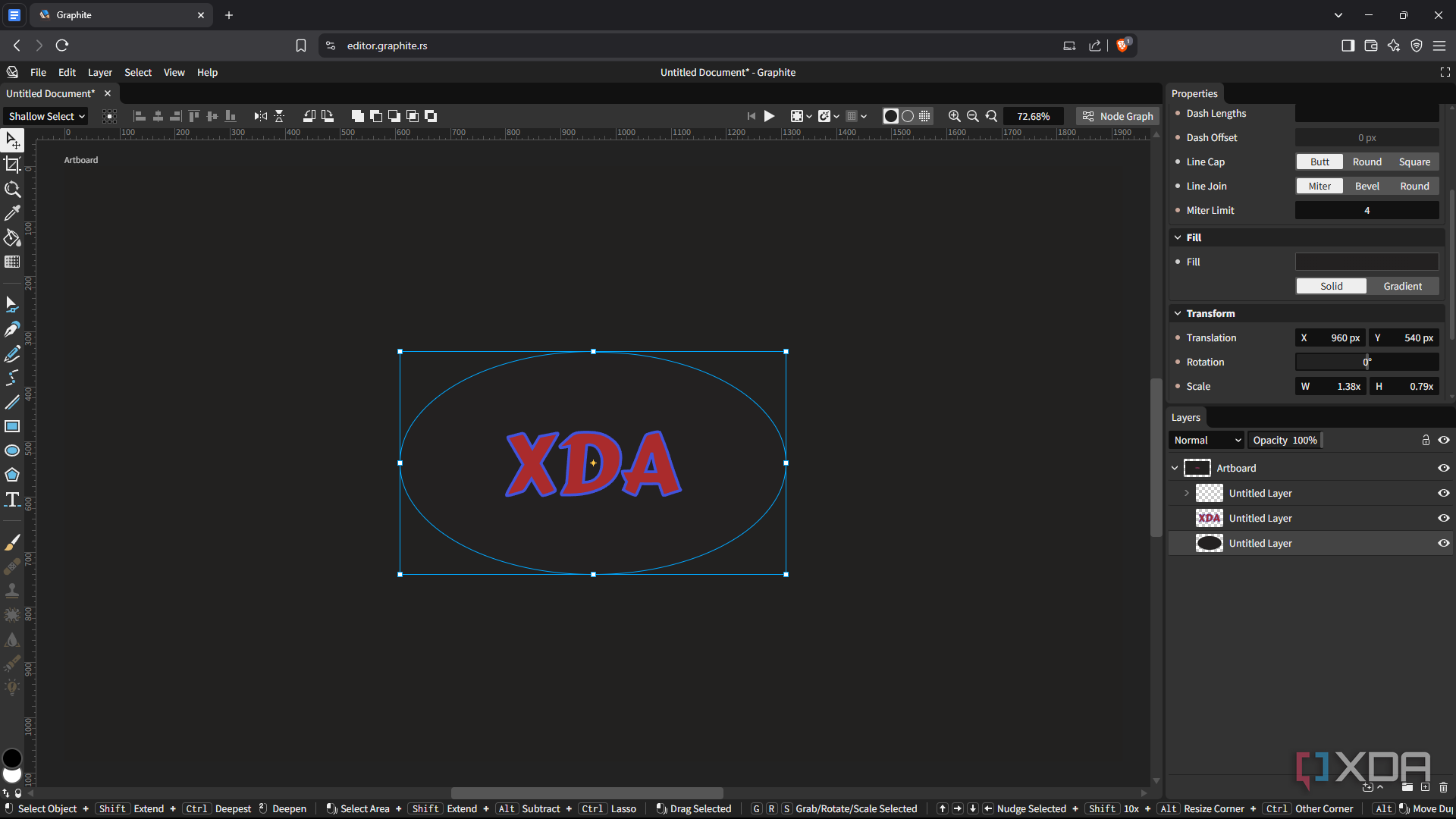Viewport: 1456px width, 819px height.
Task: Select the Spline tool
Action: 12,378
